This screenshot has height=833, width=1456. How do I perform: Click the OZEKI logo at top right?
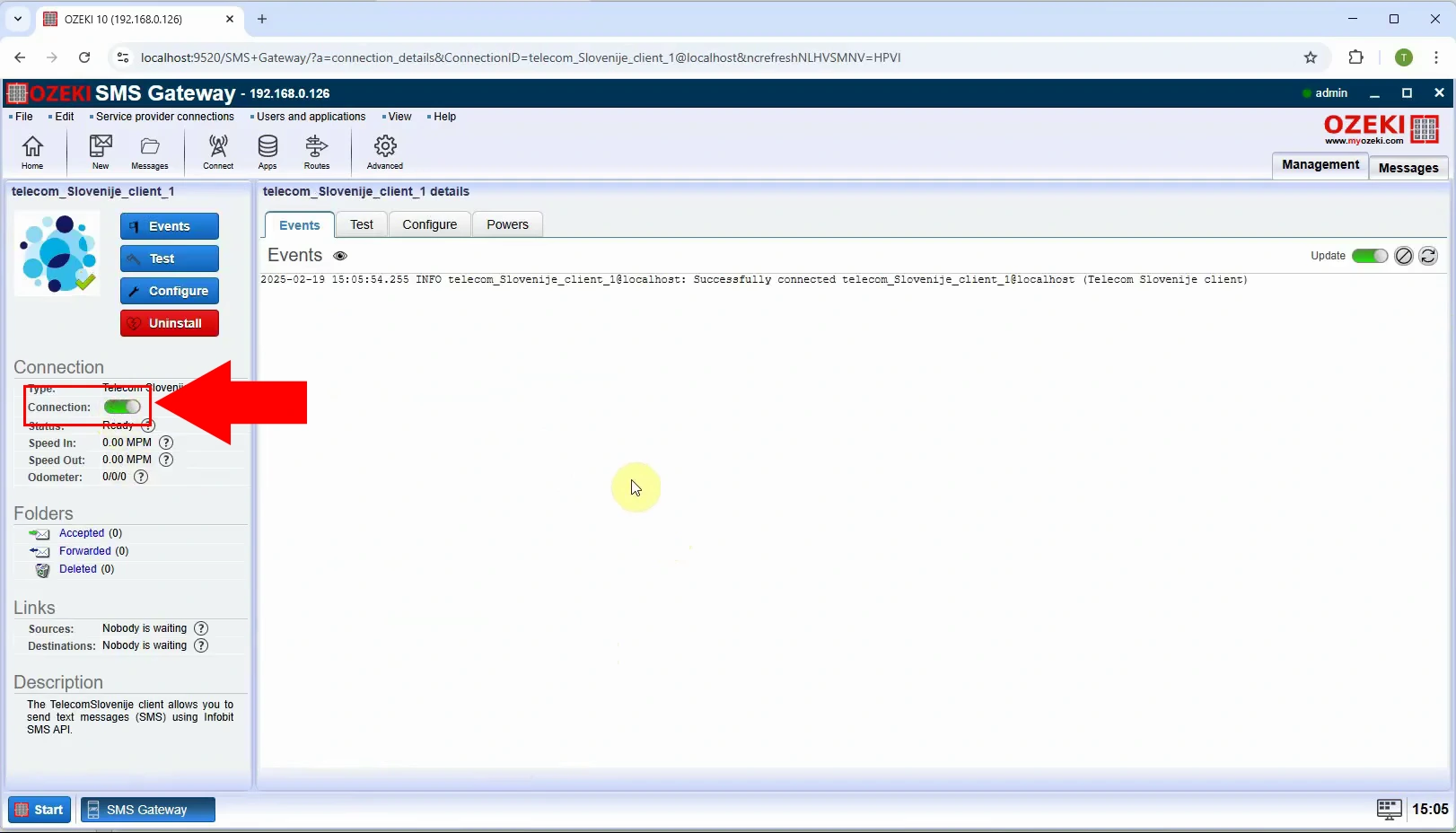[x=1381, y=129]
